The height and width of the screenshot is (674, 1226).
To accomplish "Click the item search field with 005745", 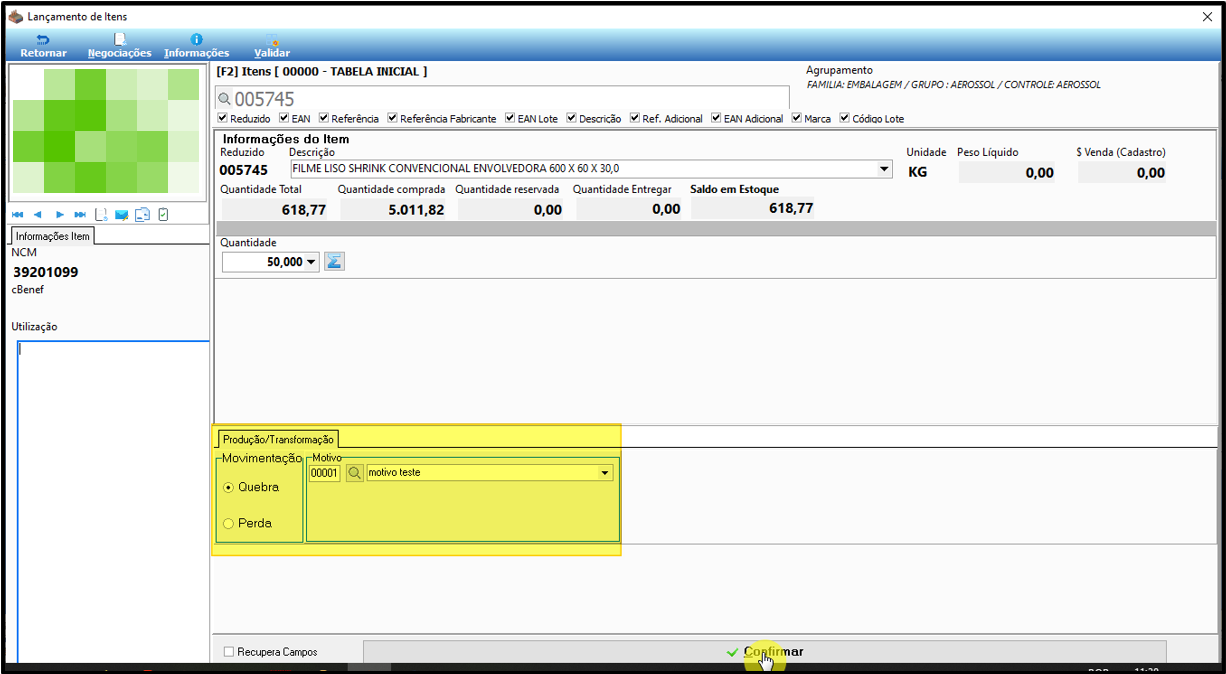I will [x=503, y=99].
